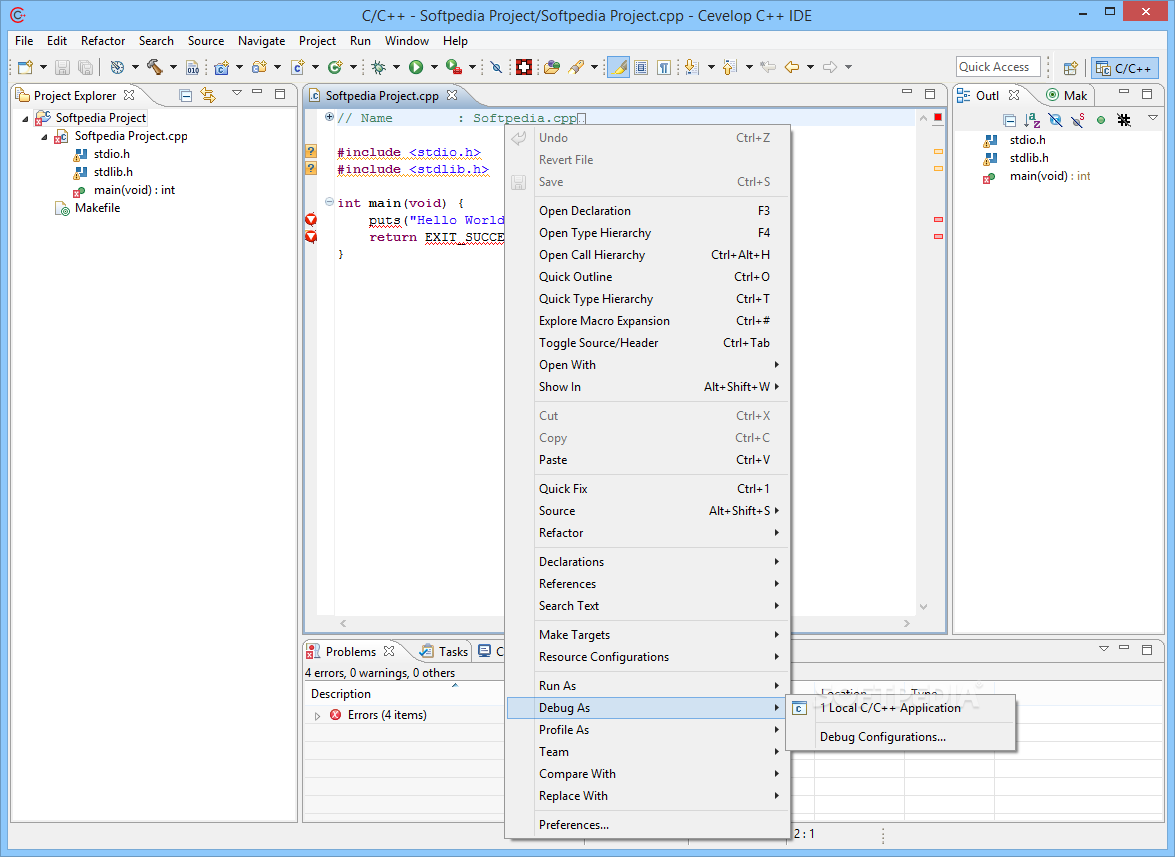
Task: Click the Quick Access search field
Action: tap(998, 67)
